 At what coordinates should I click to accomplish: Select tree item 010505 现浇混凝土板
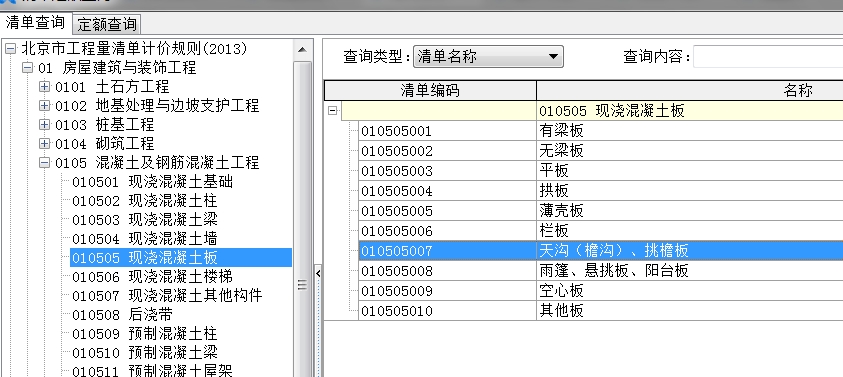[181, 258]
